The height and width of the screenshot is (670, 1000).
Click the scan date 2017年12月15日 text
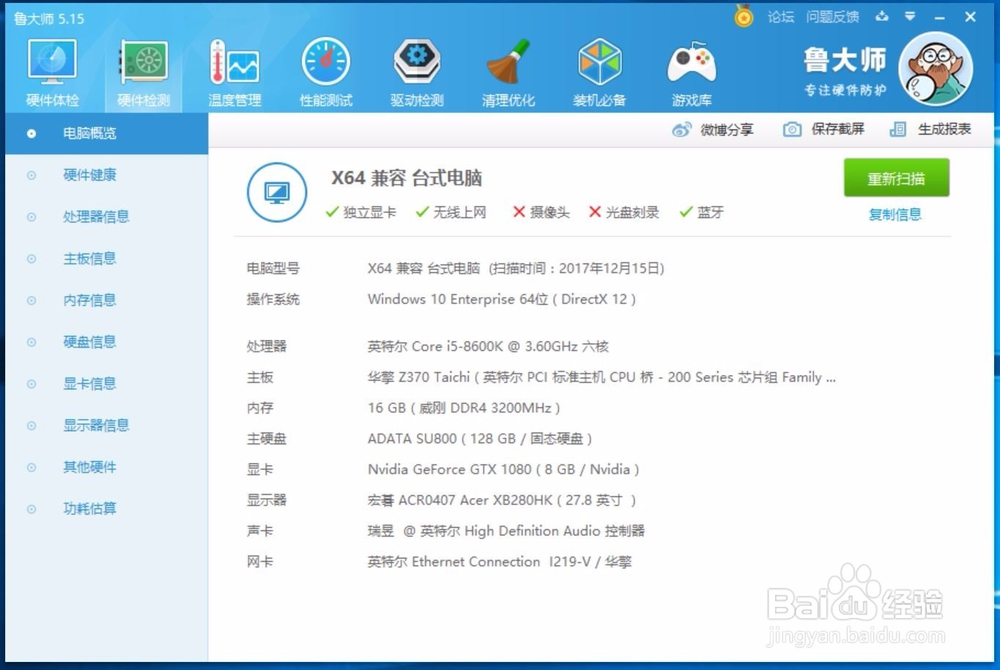tap(612, 268)
